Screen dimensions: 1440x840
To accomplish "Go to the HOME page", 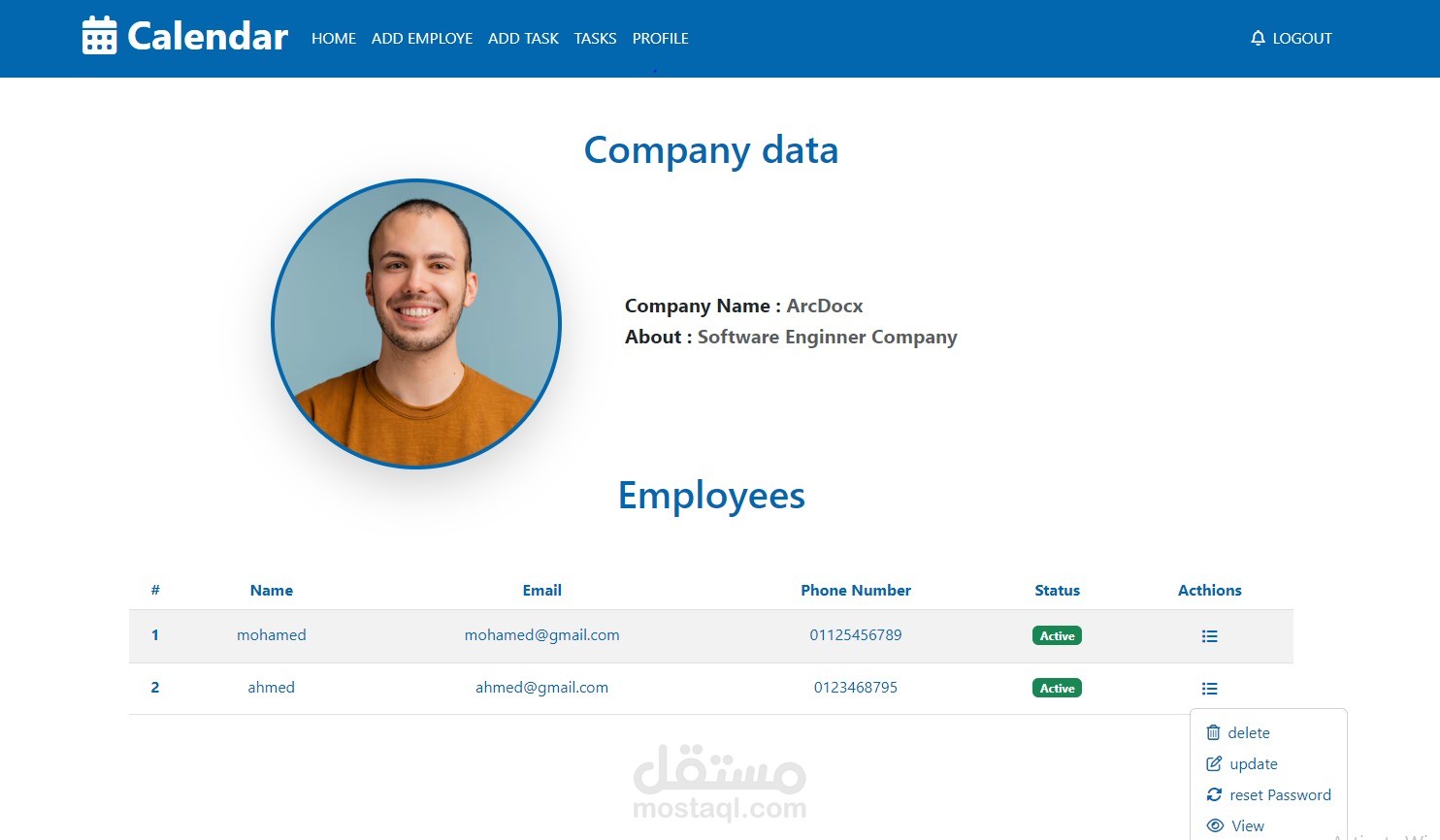I will coord(334,39).
